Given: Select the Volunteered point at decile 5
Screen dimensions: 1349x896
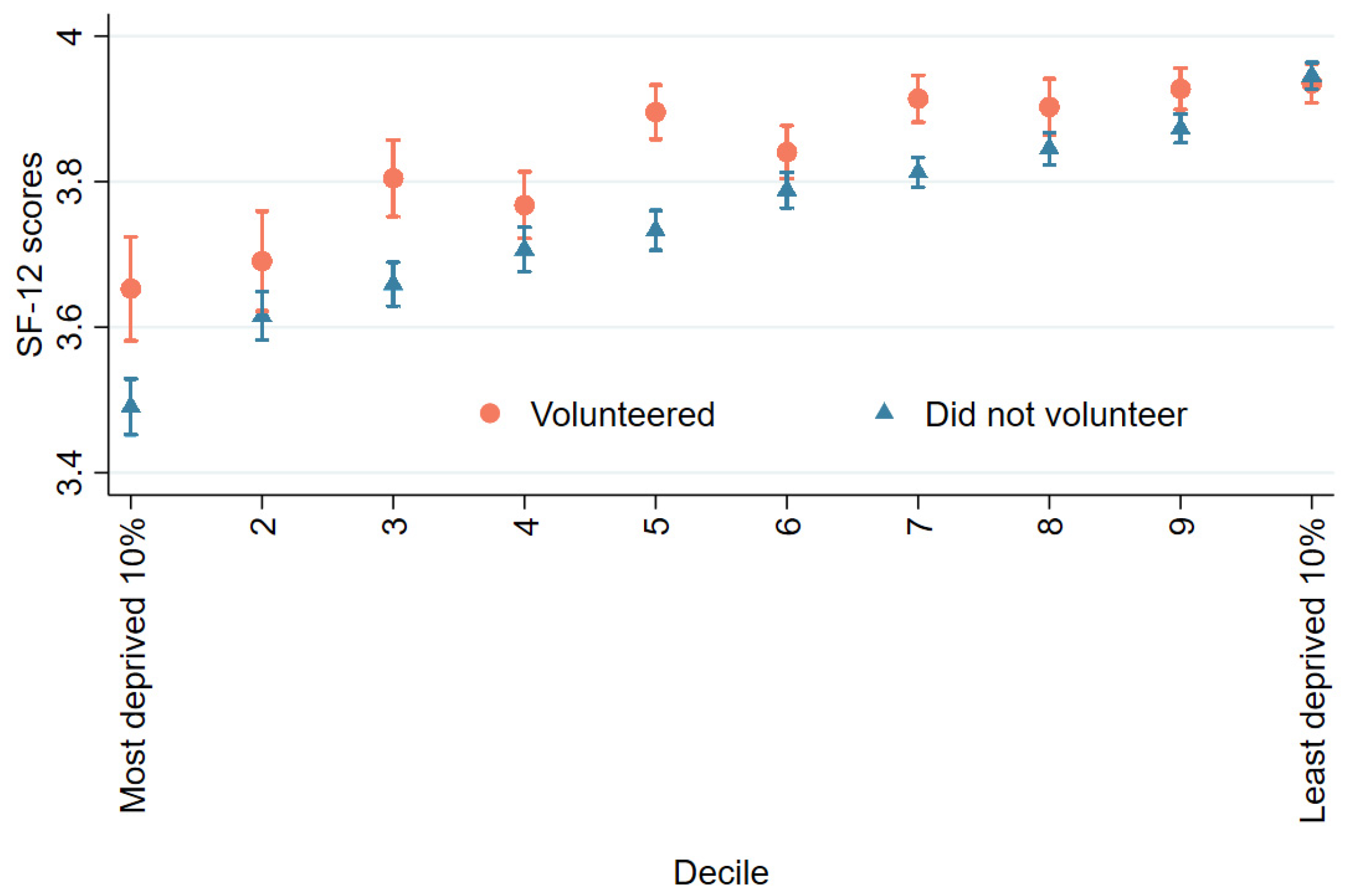Looking at the screenshot, I should point(656,112).
